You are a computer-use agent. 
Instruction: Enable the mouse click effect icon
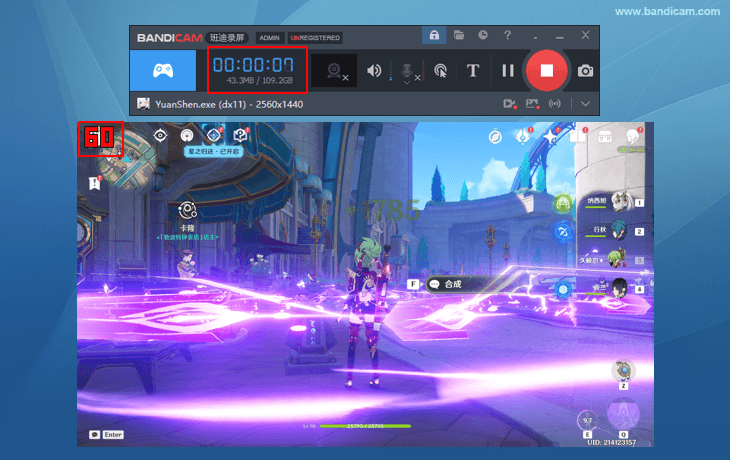[x=440, y=71]
